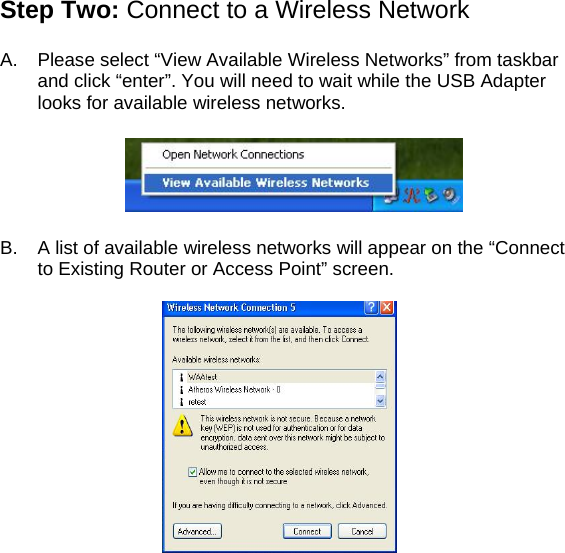Click the question mark help button in dialog title bar
Screen dimensions: 565x553
(371, 308)
